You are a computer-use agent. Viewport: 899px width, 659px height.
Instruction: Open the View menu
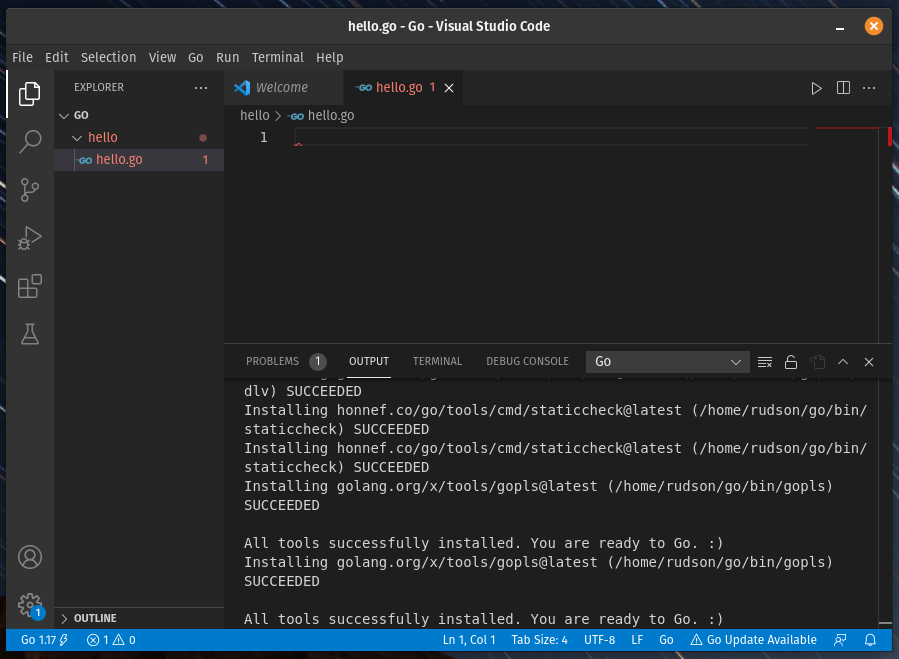pos(162,57)
